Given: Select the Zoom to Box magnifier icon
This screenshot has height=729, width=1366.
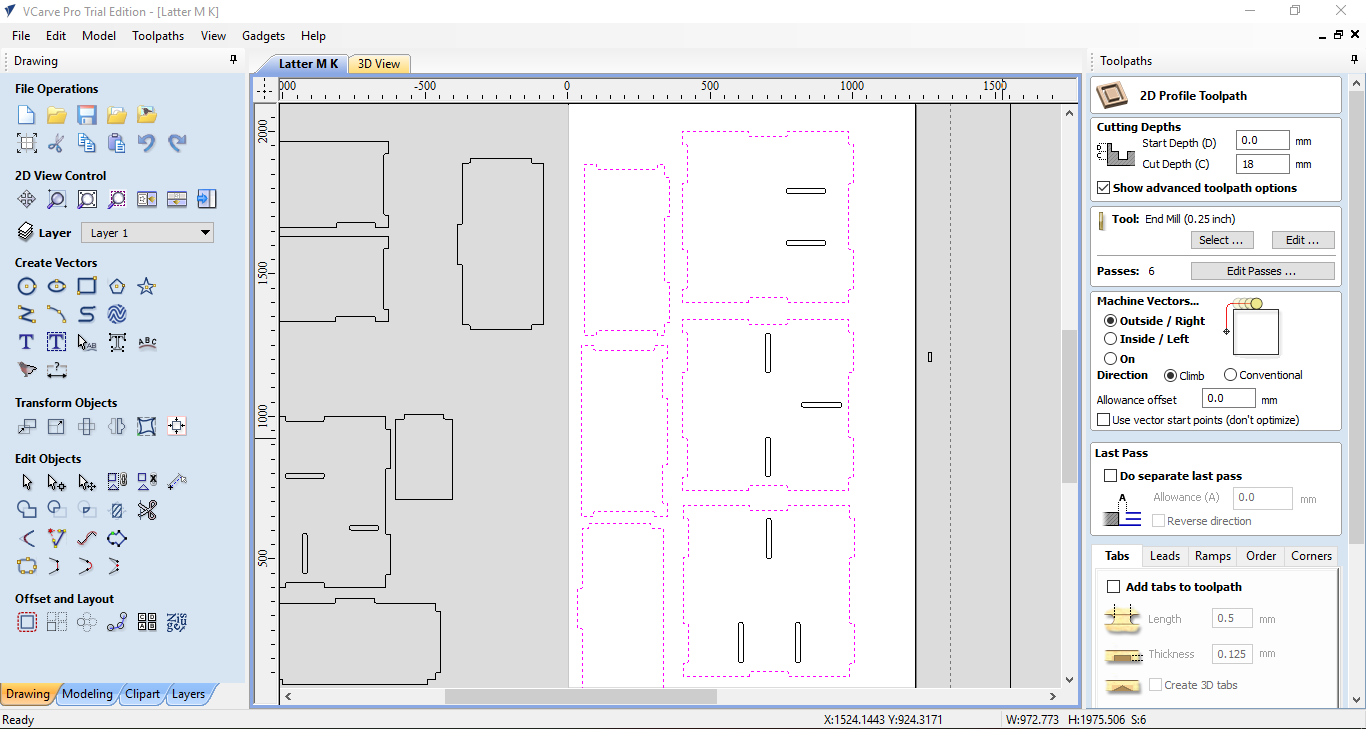Looking at the screenshot, I should 57,199.
